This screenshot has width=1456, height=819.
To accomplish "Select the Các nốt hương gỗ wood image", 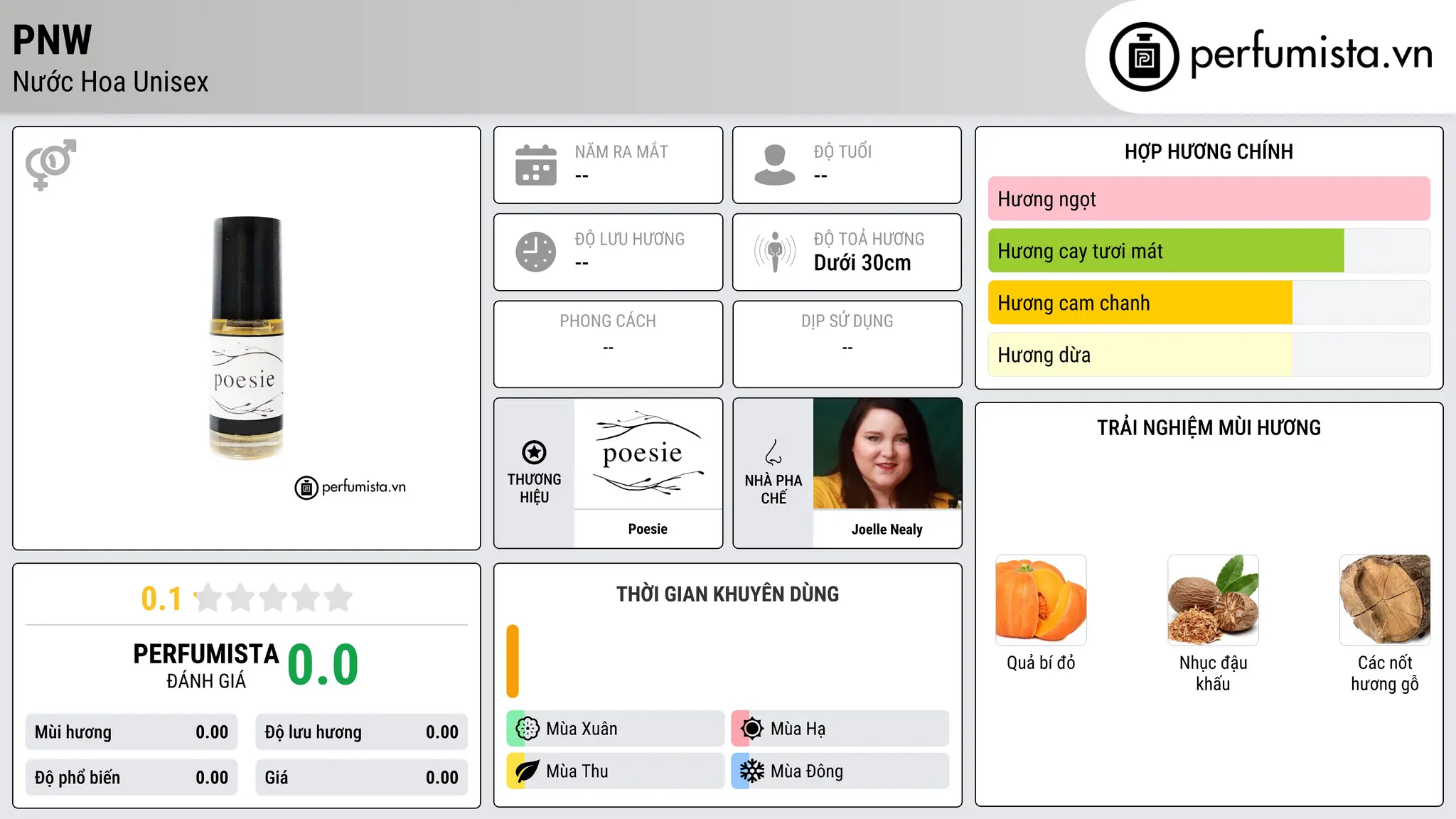I will tap(1385, 600).
